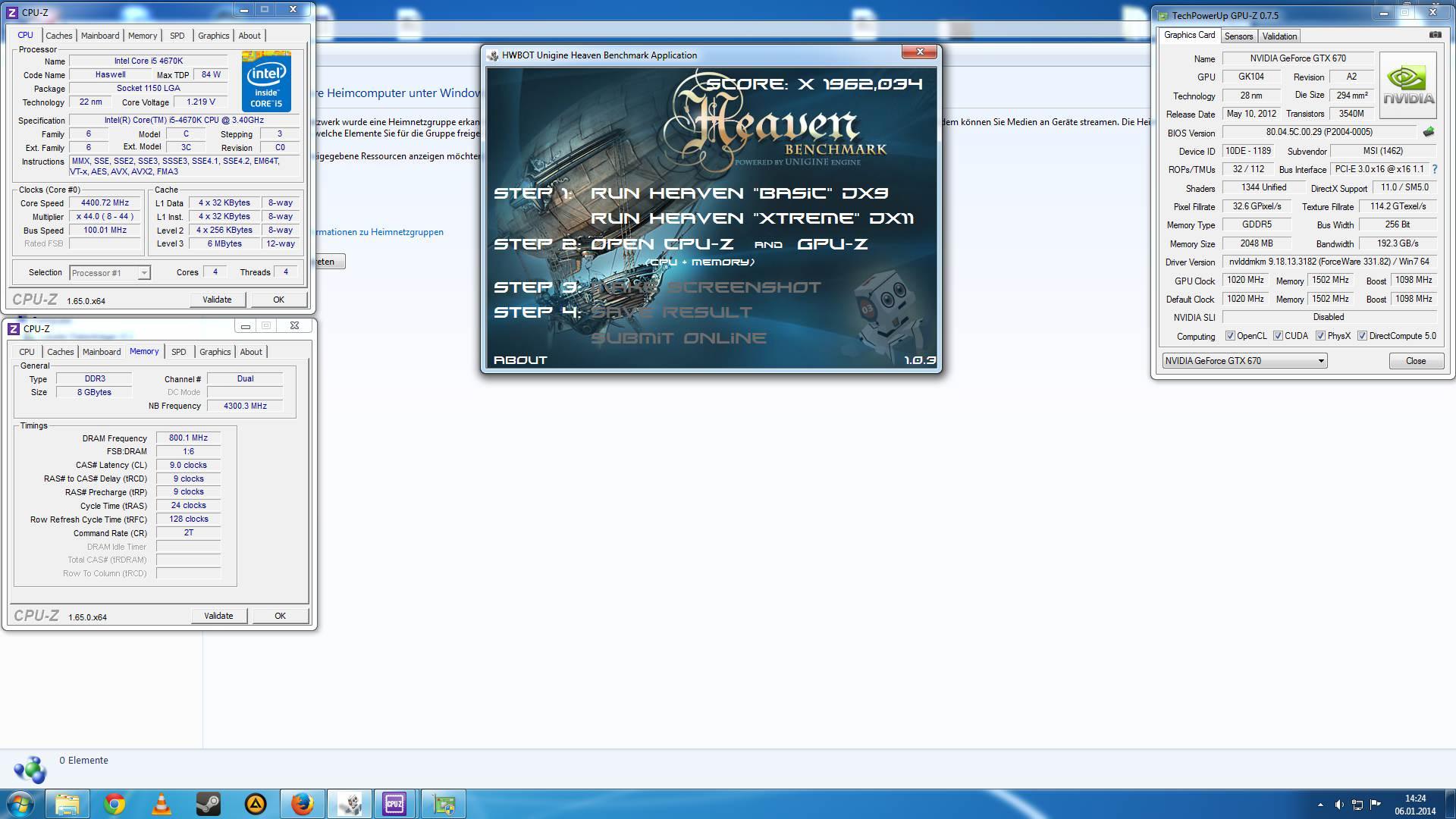Image resolution: width=1456 pixels, height=819 pixels.
Task: Click HWBOT Heaven window title icon
Action: [x=493, y=55]
